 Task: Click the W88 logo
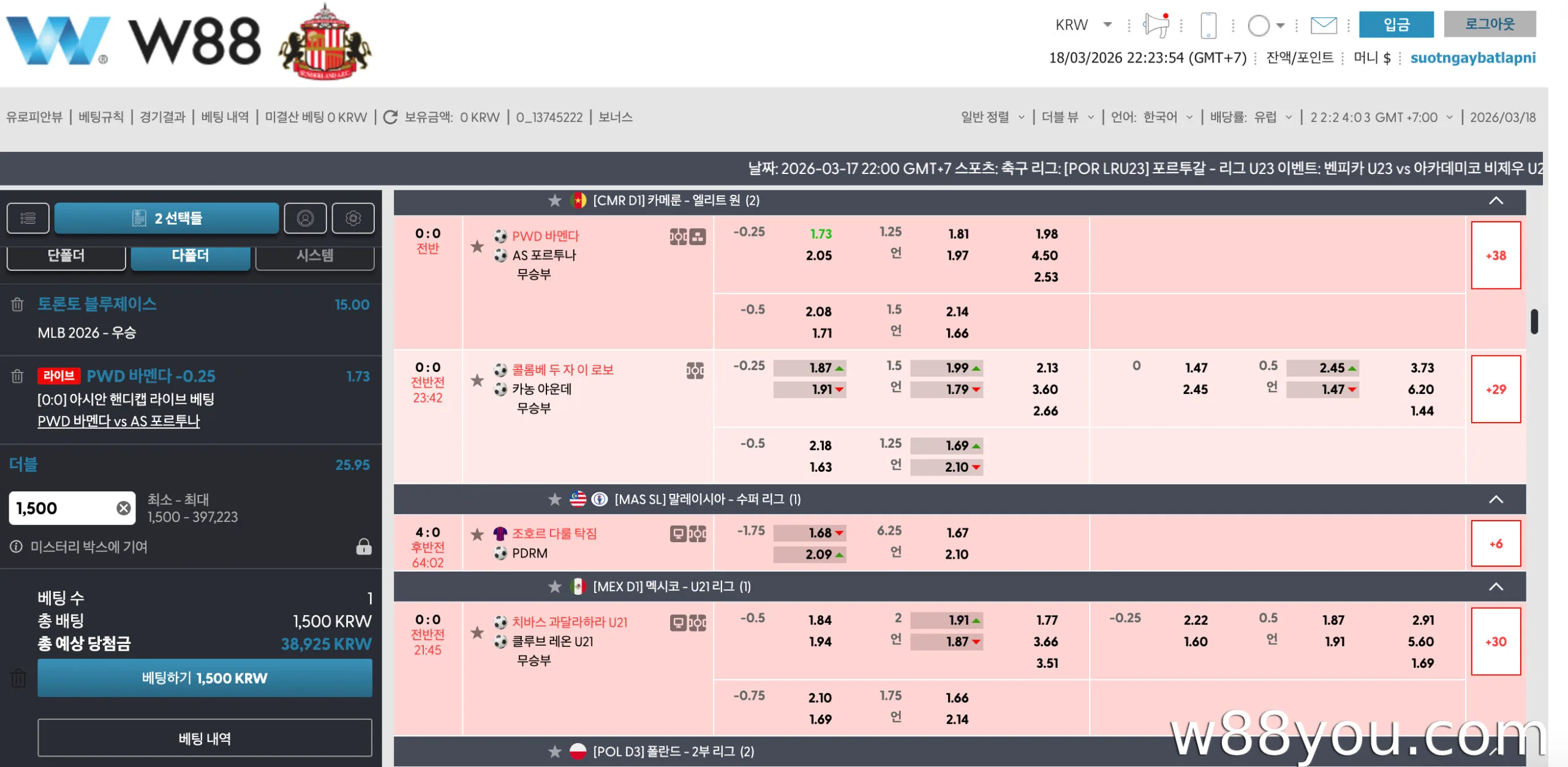[x=134, y=40]
